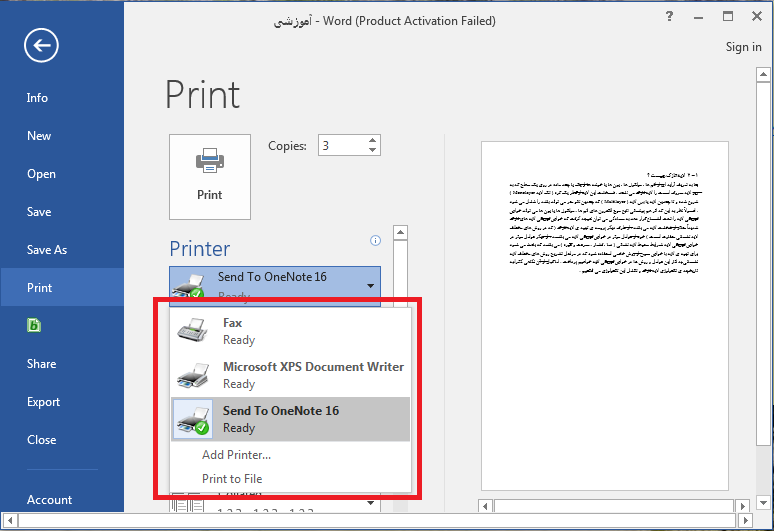Decrease copies with the down arrow
Screen dimensions: 774x531
coord(373,150)
